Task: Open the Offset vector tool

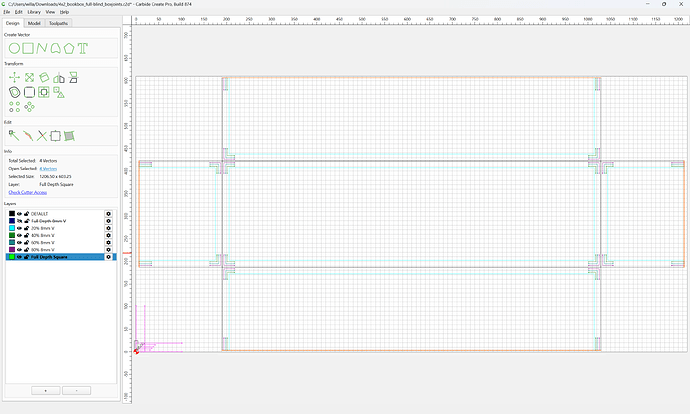Action: (x=15, y=92)
